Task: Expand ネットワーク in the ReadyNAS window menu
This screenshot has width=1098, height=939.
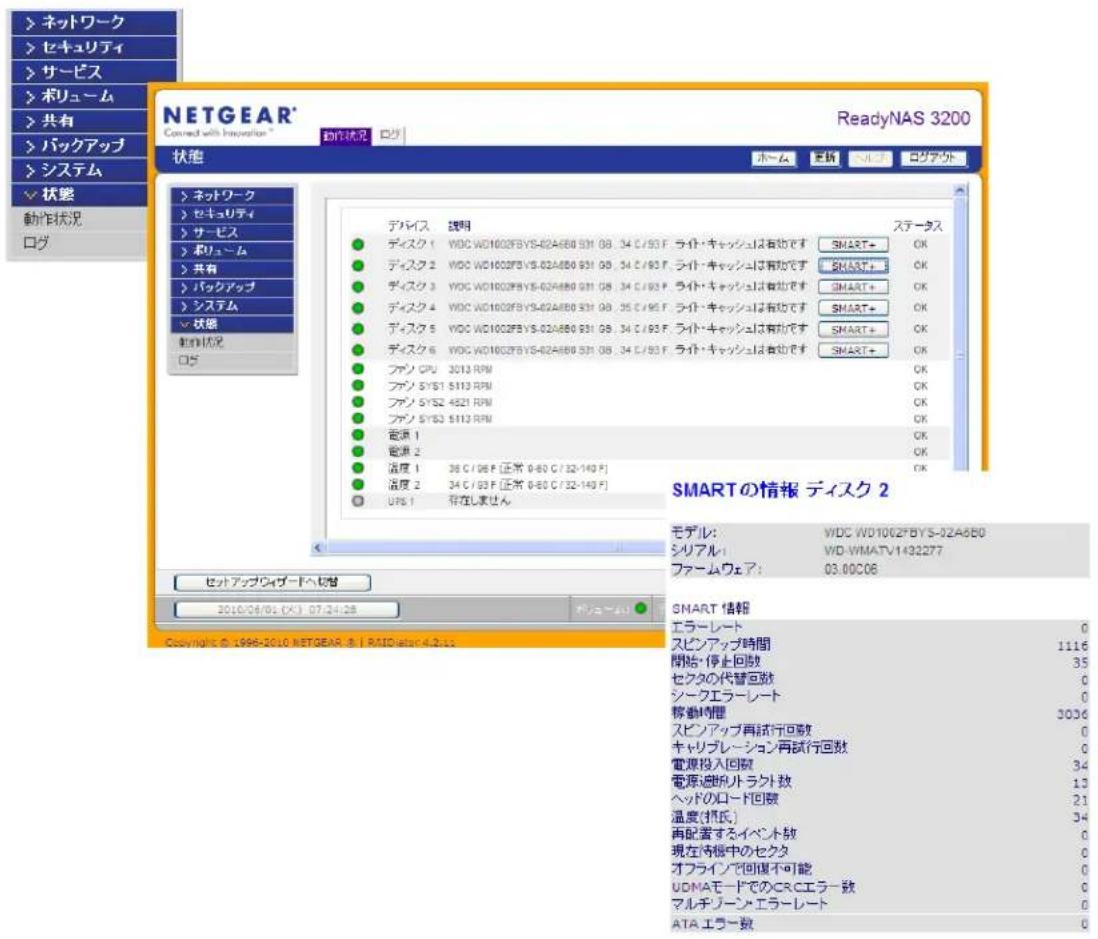Action: (232, 195)
